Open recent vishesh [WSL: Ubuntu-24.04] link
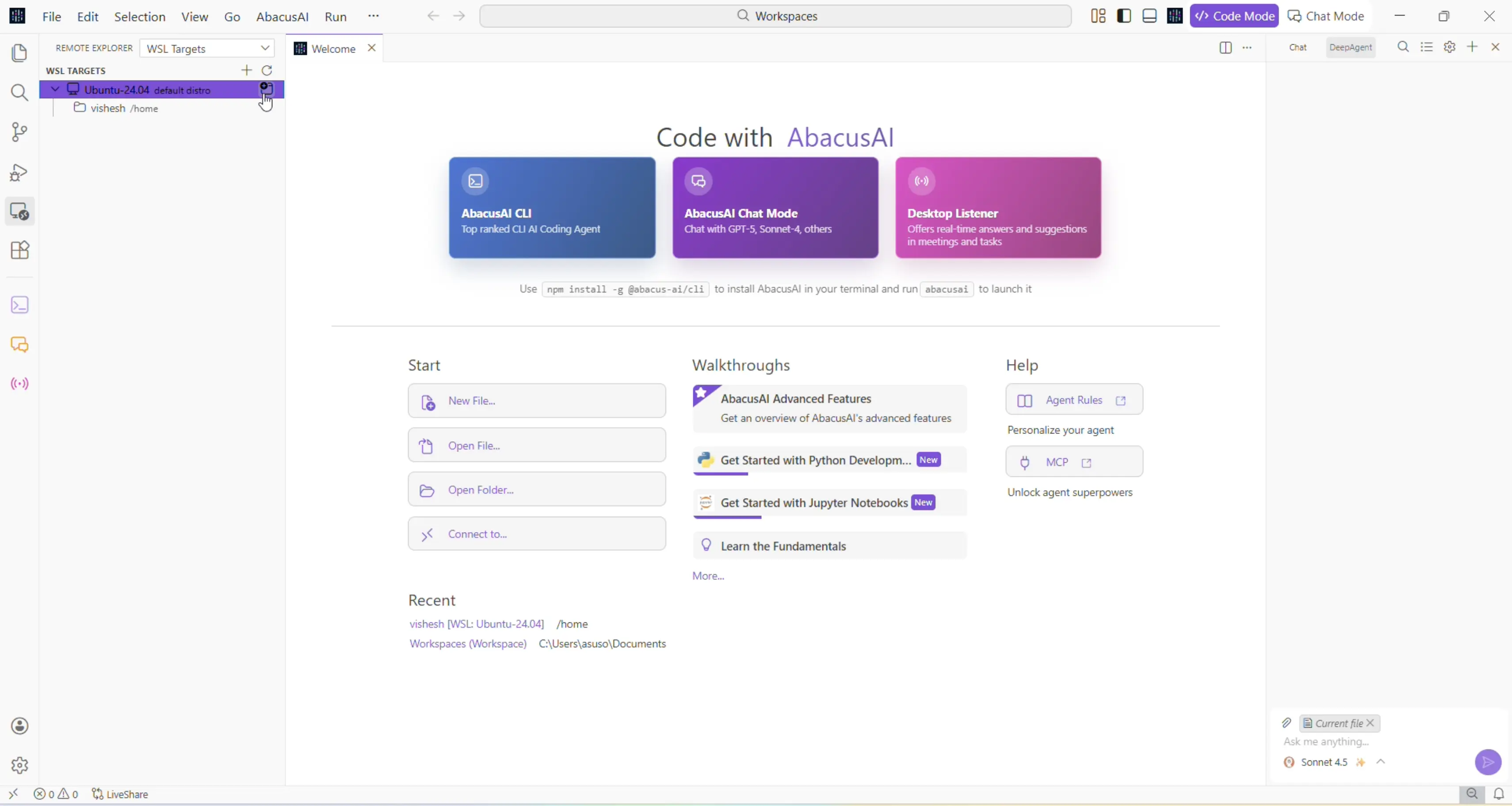 476,623
